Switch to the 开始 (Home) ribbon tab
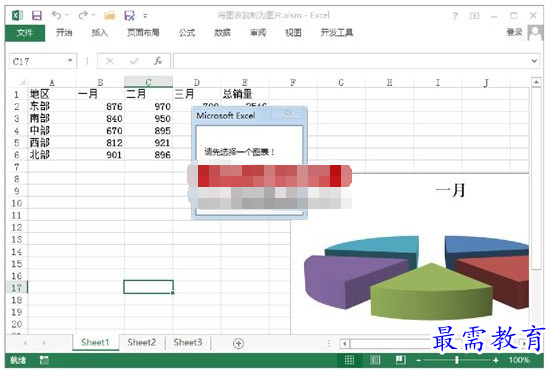 point(64,33)
